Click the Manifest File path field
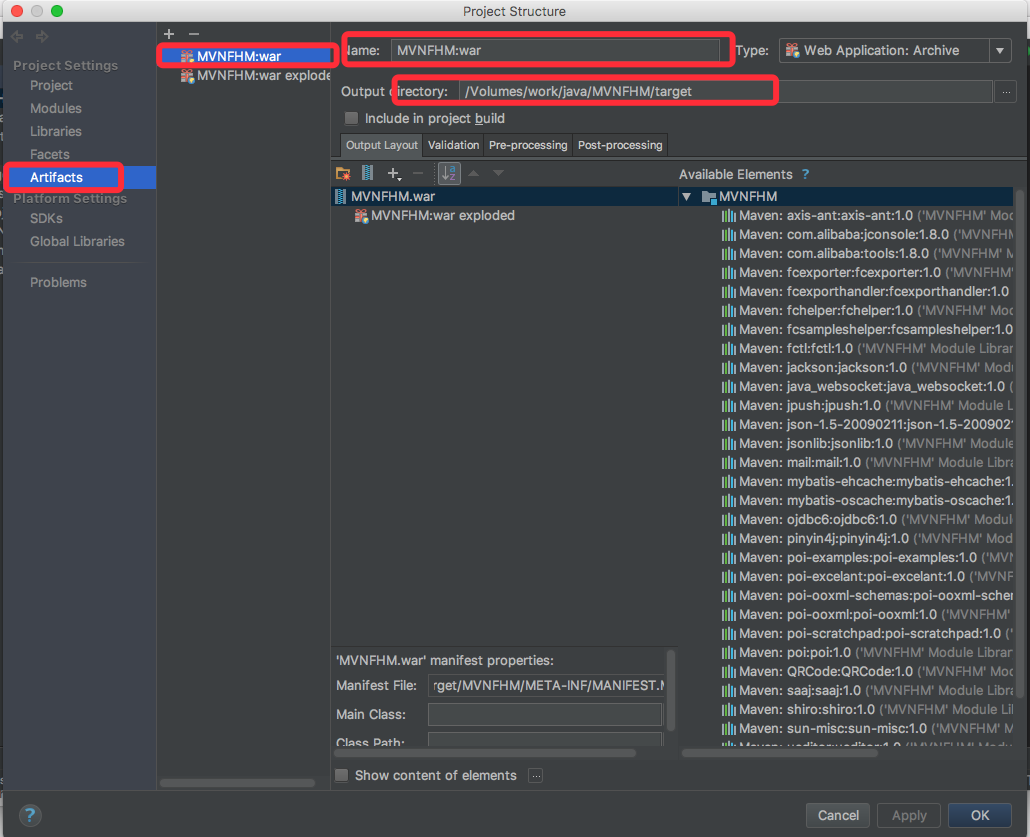Viewport: 1030px width, 837px height. pos(546,686)
